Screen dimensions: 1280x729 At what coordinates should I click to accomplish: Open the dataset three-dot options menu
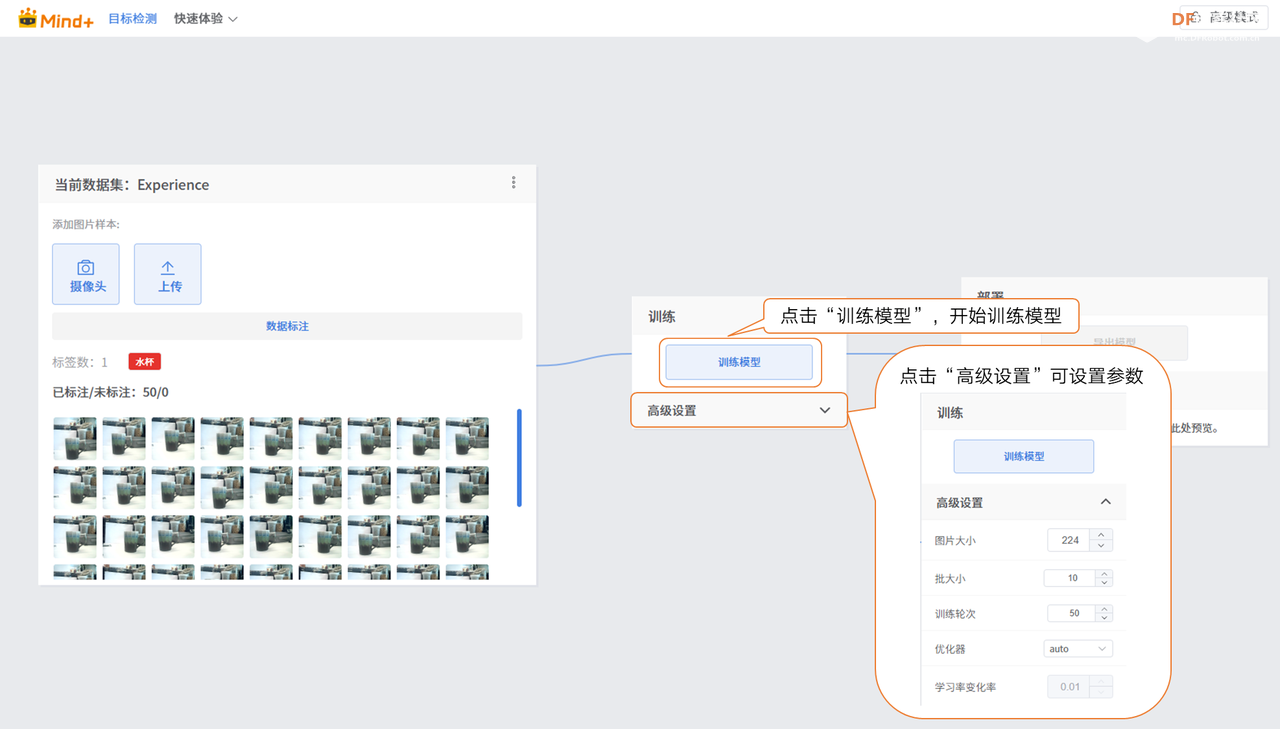tap(513, 182)
